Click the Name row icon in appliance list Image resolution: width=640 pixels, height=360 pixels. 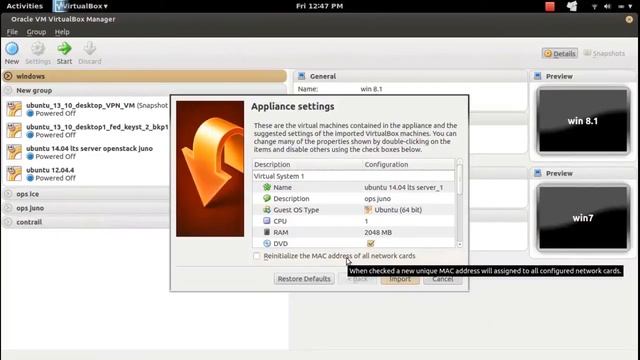click(x=267, y=187)
